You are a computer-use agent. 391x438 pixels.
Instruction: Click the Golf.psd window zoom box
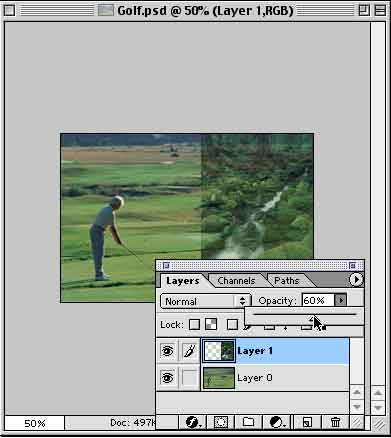[x=364, y=10]
